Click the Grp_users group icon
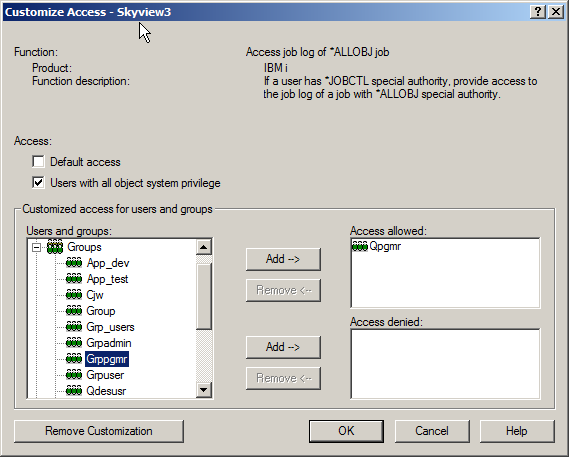569x457 pixels. point(74,327)
